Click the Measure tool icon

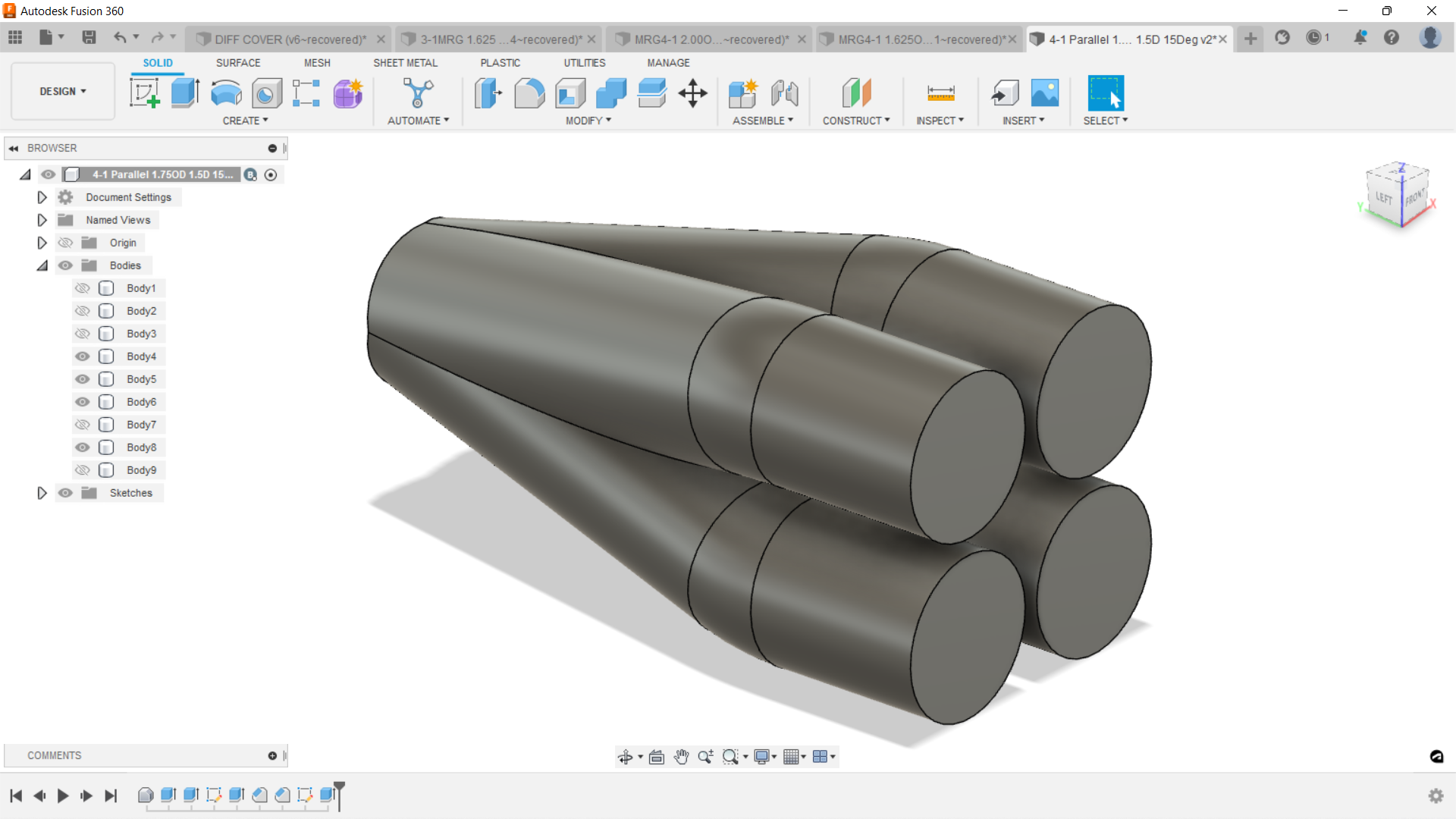[940, 93]
